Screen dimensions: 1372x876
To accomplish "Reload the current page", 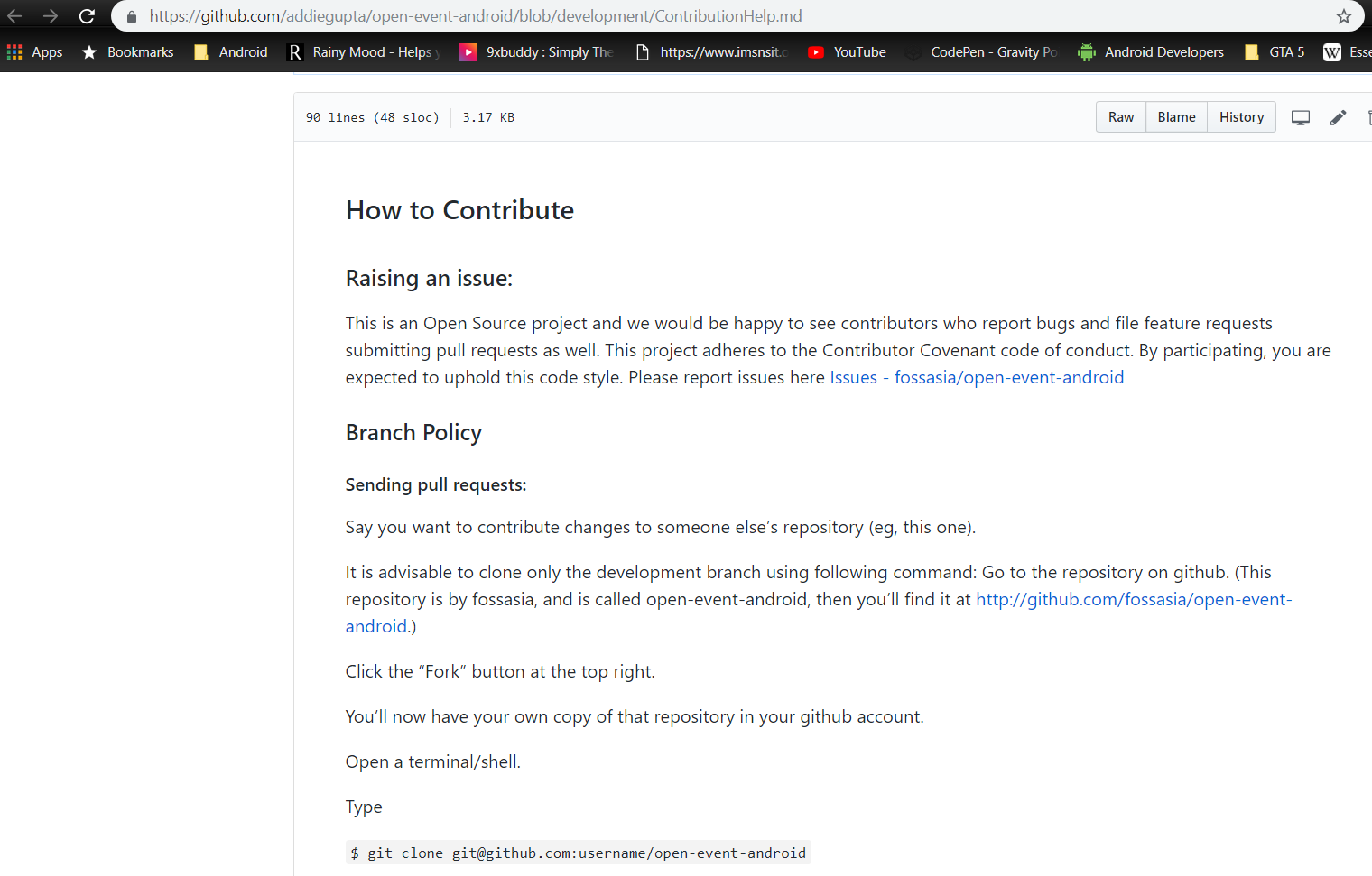I will [87, 16].
